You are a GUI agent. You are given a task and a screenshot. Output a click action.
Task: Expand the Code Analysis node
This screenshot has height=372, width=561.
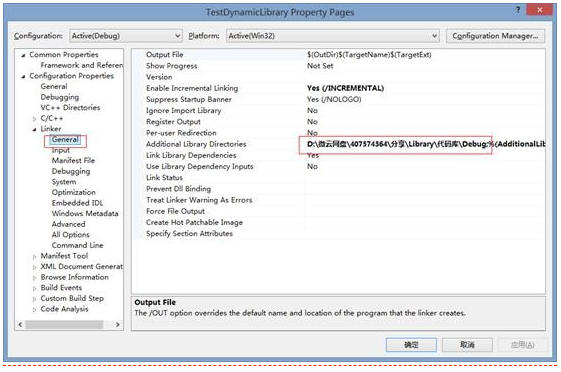point(34,309)
